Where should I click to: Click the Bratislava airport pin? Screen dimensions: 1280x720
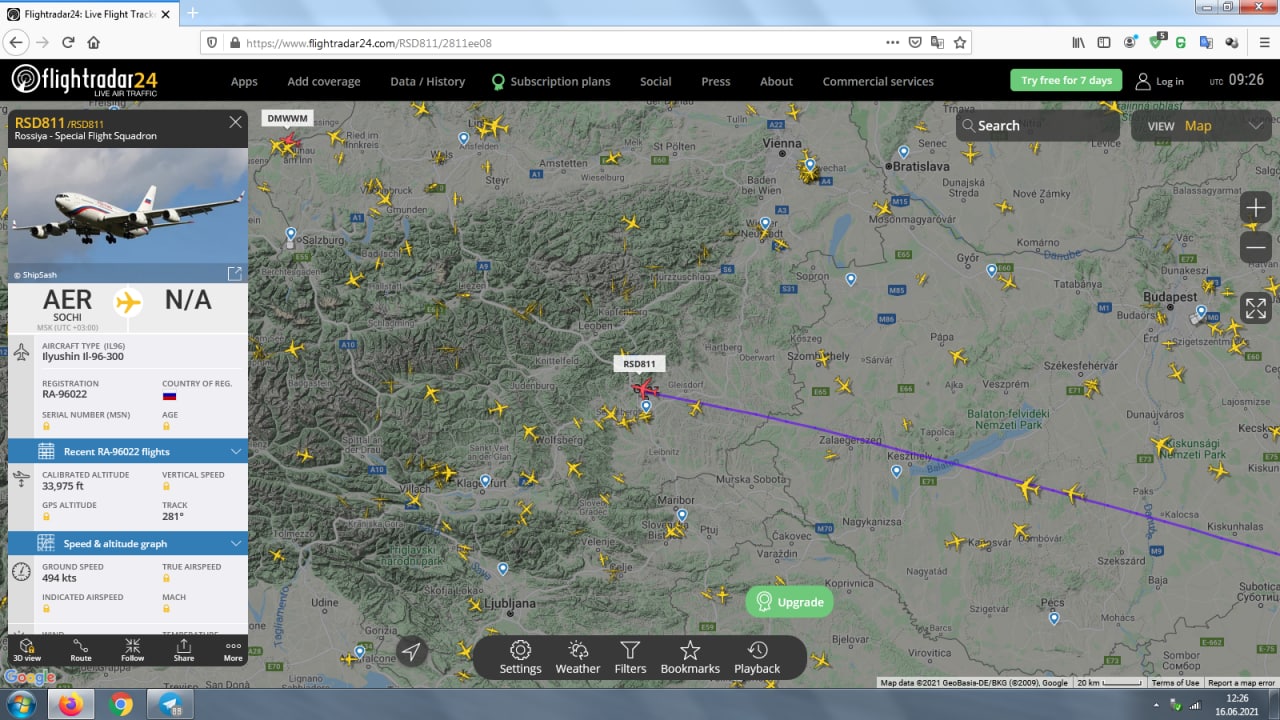point(903,152)
